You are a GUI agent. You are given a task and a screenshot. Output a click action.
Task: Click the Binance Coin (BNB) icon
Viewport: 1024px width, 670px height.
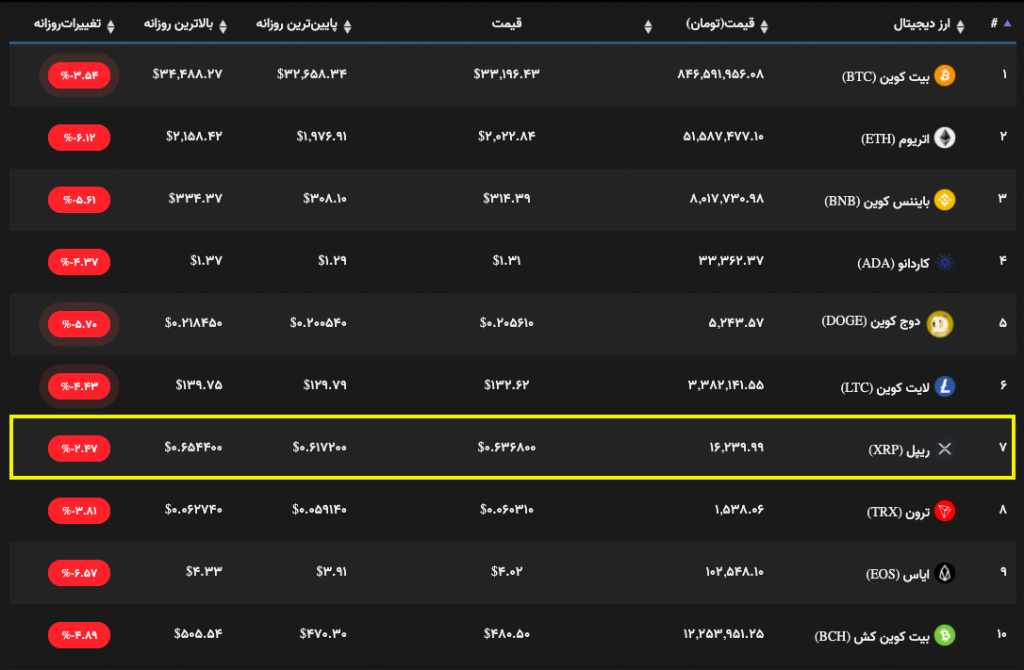click(944, 200)
